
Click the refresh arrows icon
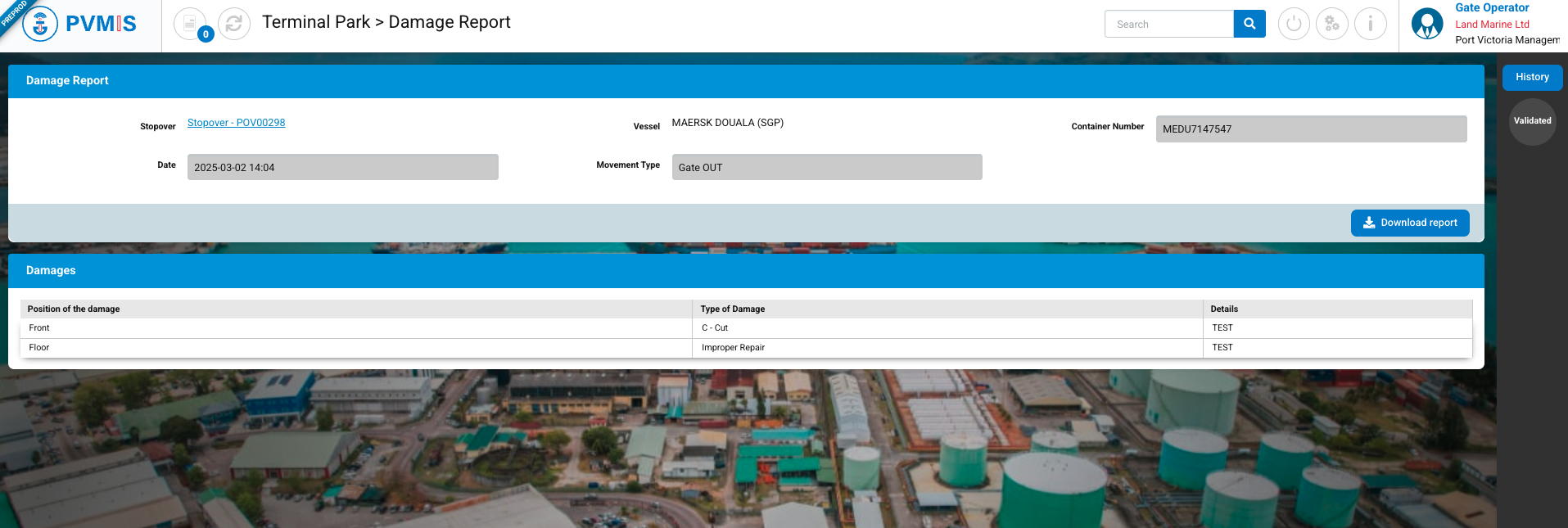(x=234, y=24)
